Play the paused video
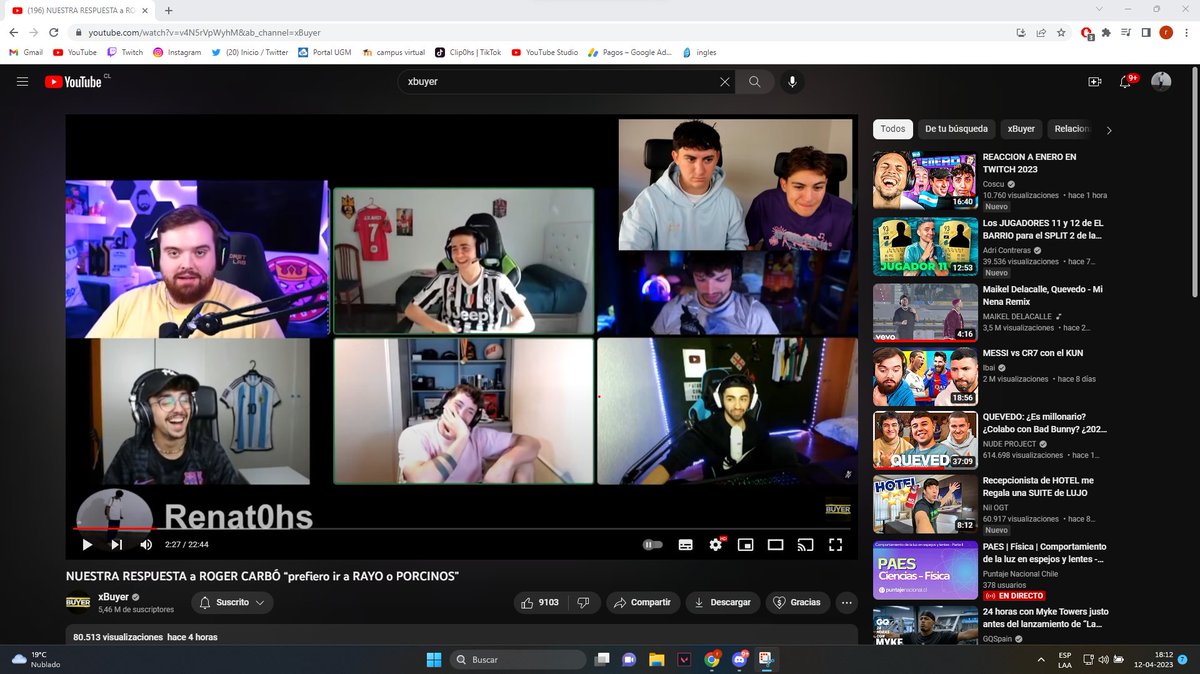 pyautogui.click(x=87, y=544)
